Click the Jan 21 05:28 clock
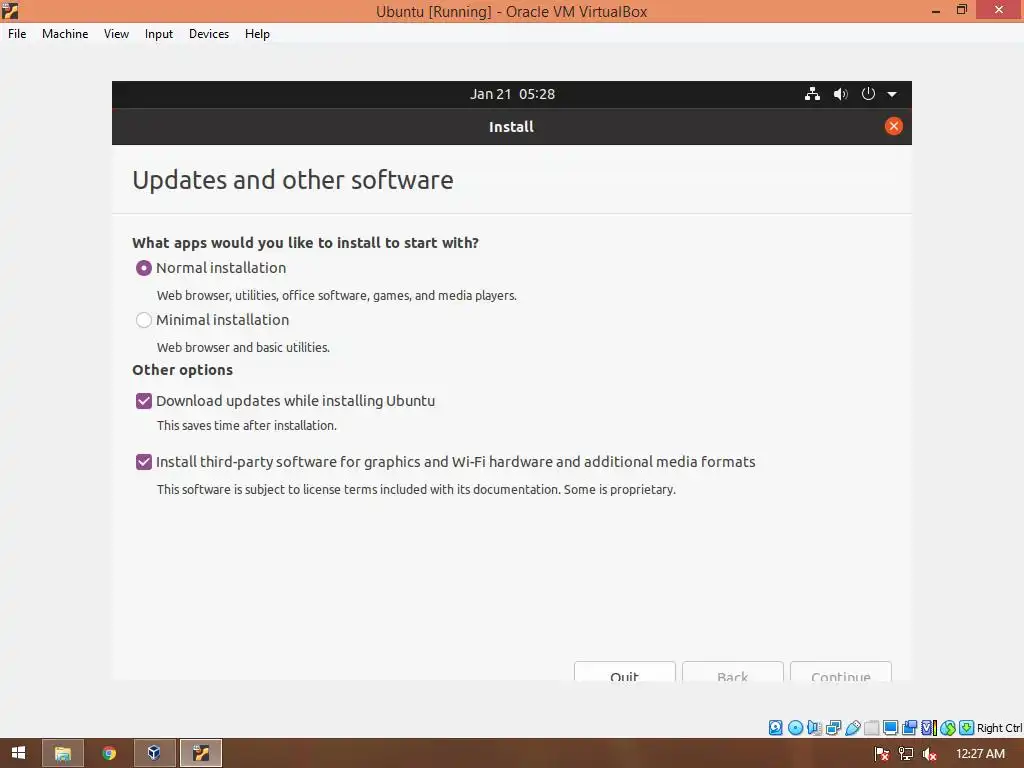The image size is (1024, 768). (x=512, y=94)
